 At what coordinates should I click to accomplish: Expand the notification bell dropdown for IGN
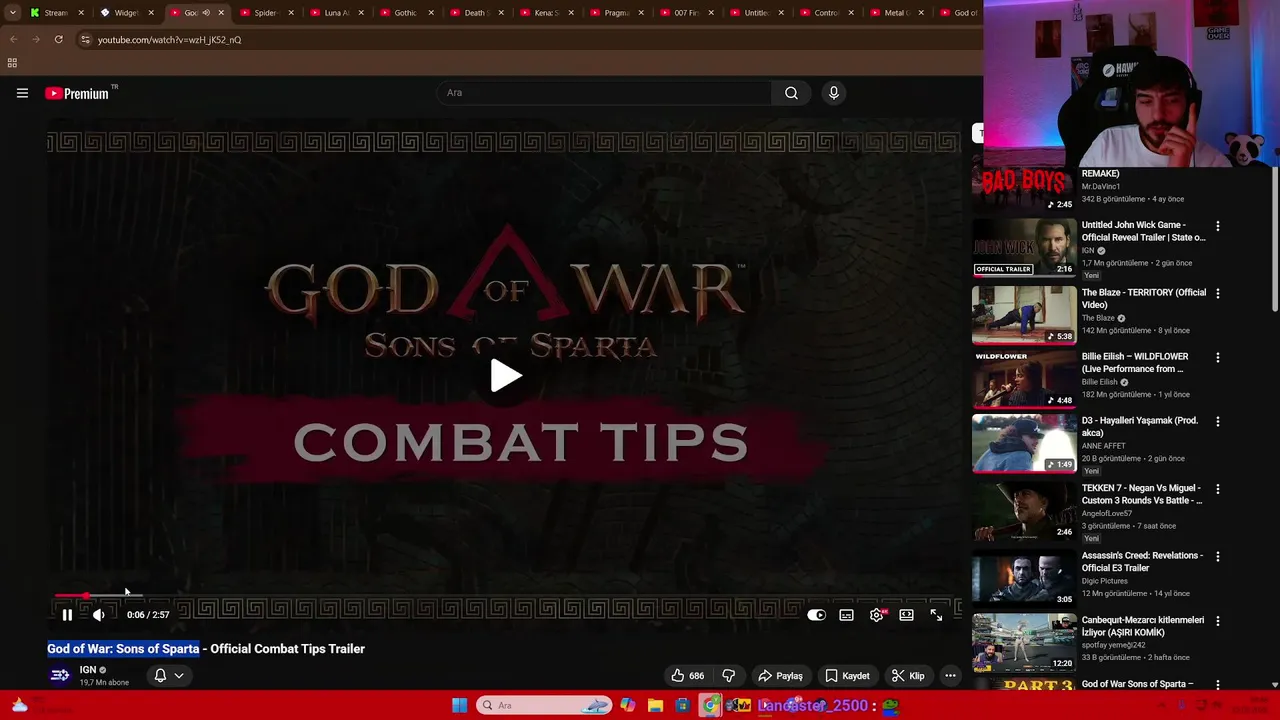point(168,676)
